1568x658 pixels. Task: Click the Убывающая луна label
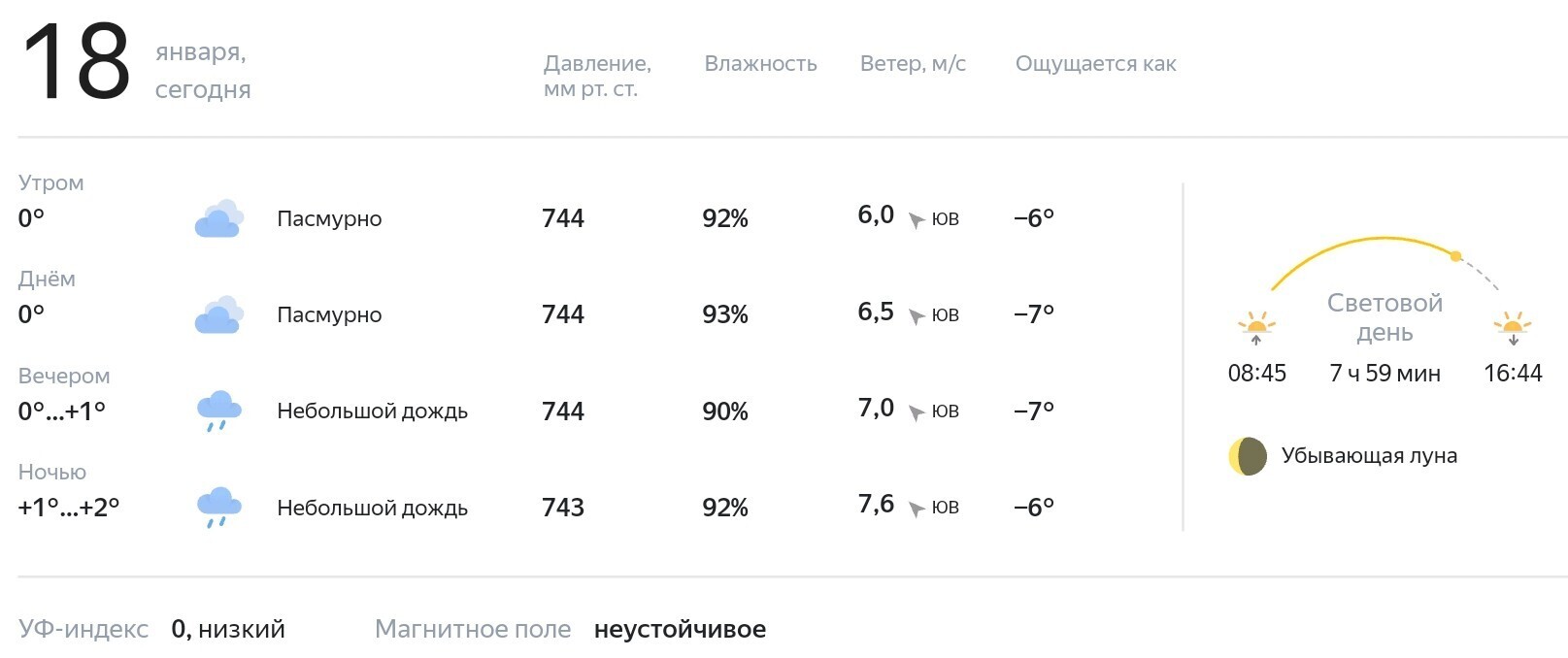1369,456
